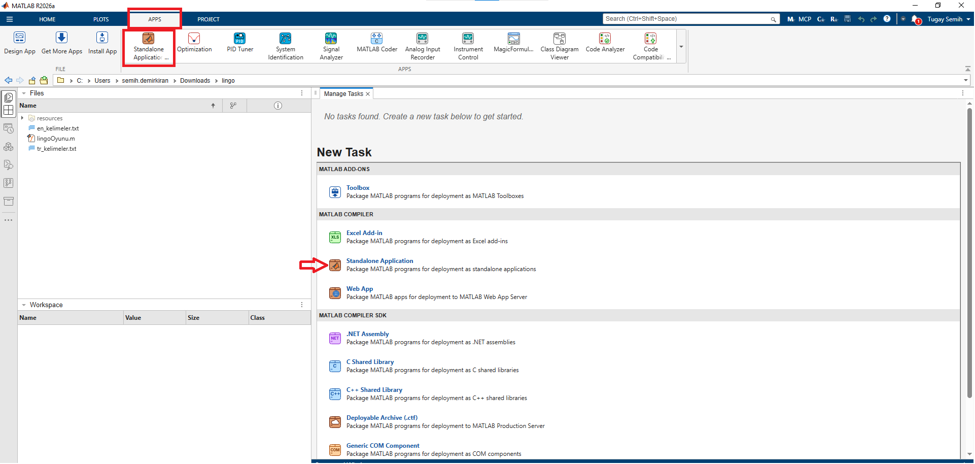Click the Web App link

click(x=359, y=289)
